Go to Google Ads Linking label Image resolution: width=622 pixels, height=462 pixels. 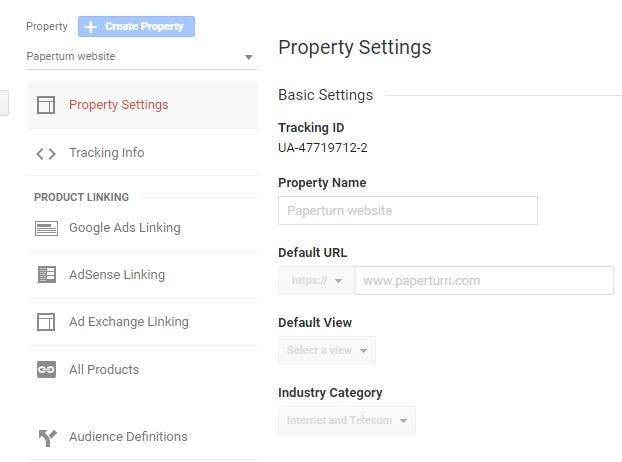pyautogui.click(x=124, y=228)
